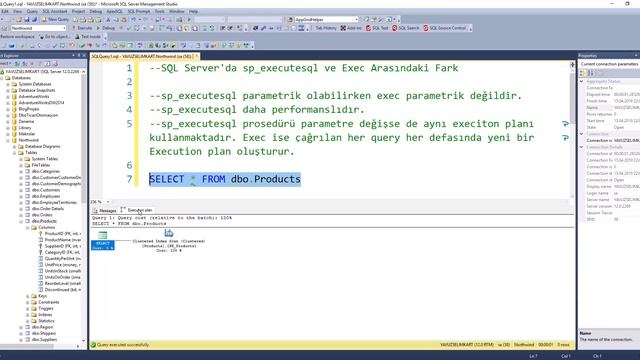
Task: Collapse the Aggregate Status properties section
Action: coord(582,82)
